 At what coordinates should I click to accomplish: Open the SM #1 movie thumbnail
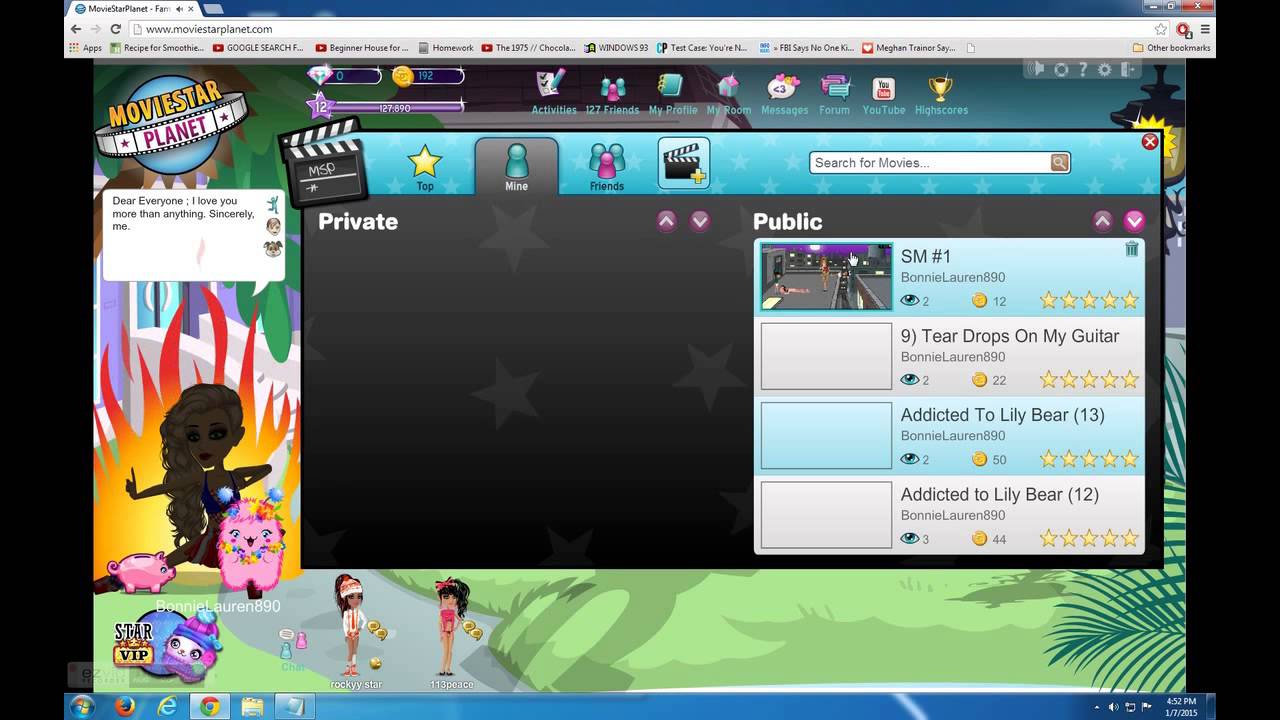[826, 276]
